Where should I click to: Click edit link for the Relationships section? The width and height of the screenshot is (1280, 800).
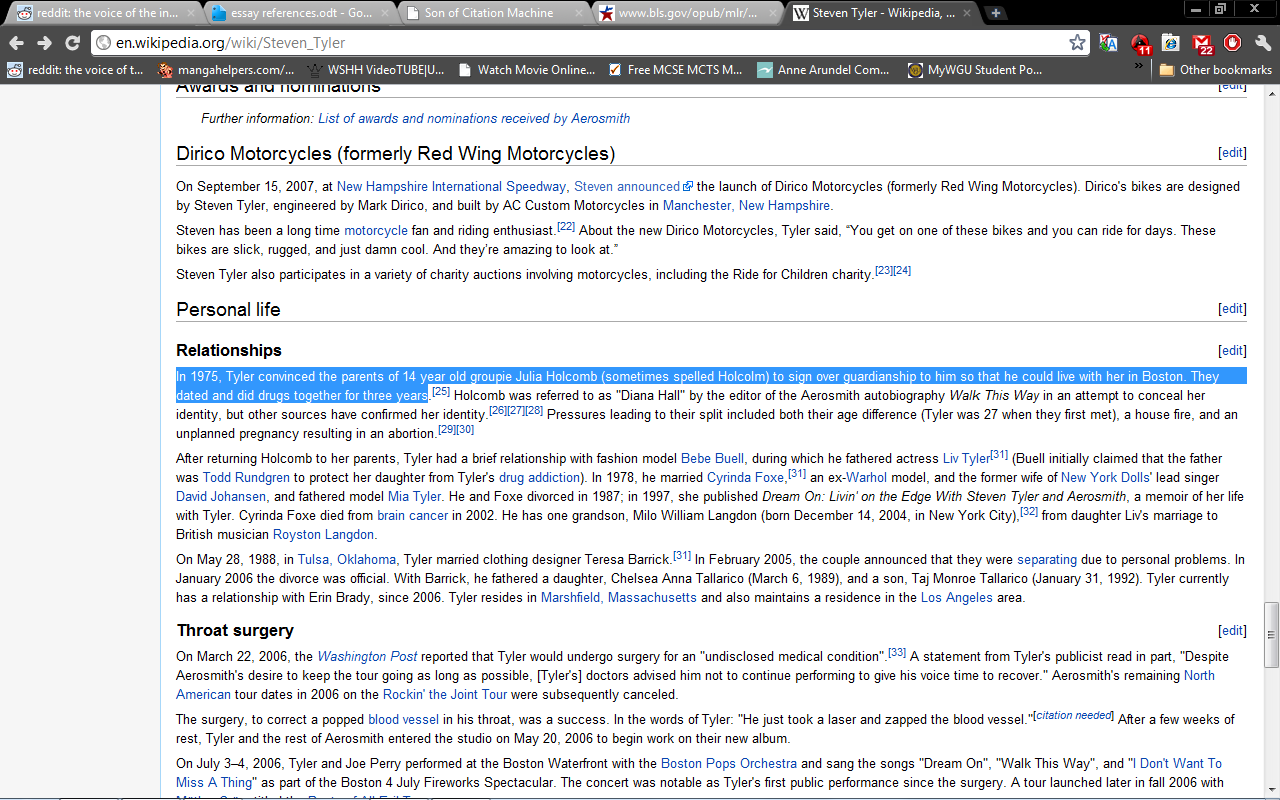tap(1232, 351)
